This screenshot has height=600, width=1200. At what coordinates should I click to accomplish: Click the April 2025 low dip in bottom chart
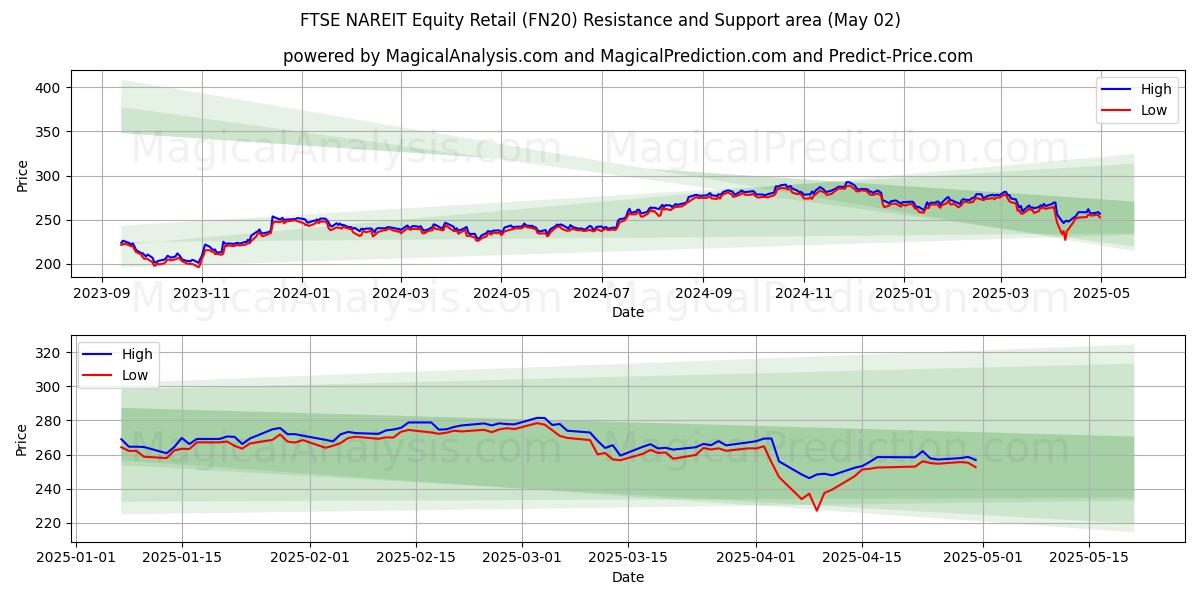pyautogui.click(x=816, y=510)
